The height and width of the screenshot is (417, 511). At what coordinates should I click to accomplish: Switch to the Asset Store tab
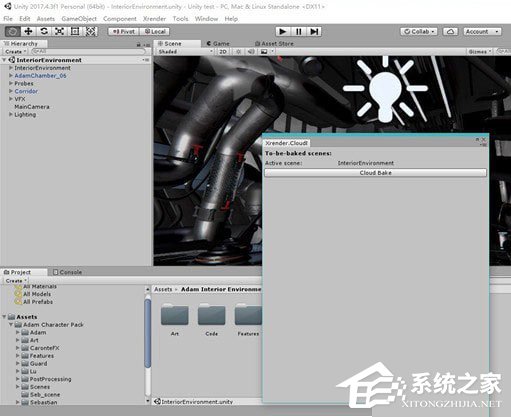[x=274, y=44]
